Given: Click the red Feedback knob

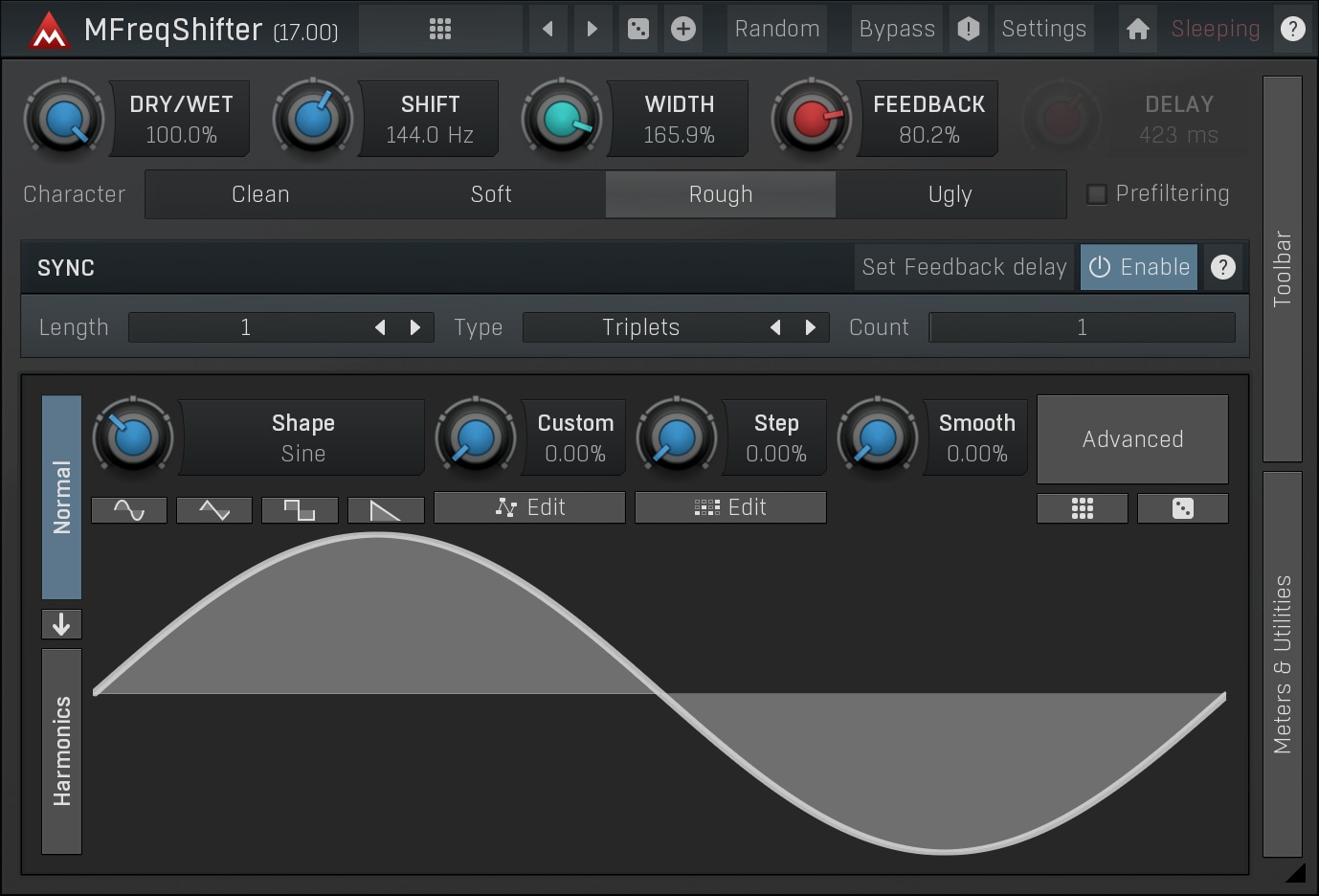Looking at the screenshot, I should coord(812,119).
